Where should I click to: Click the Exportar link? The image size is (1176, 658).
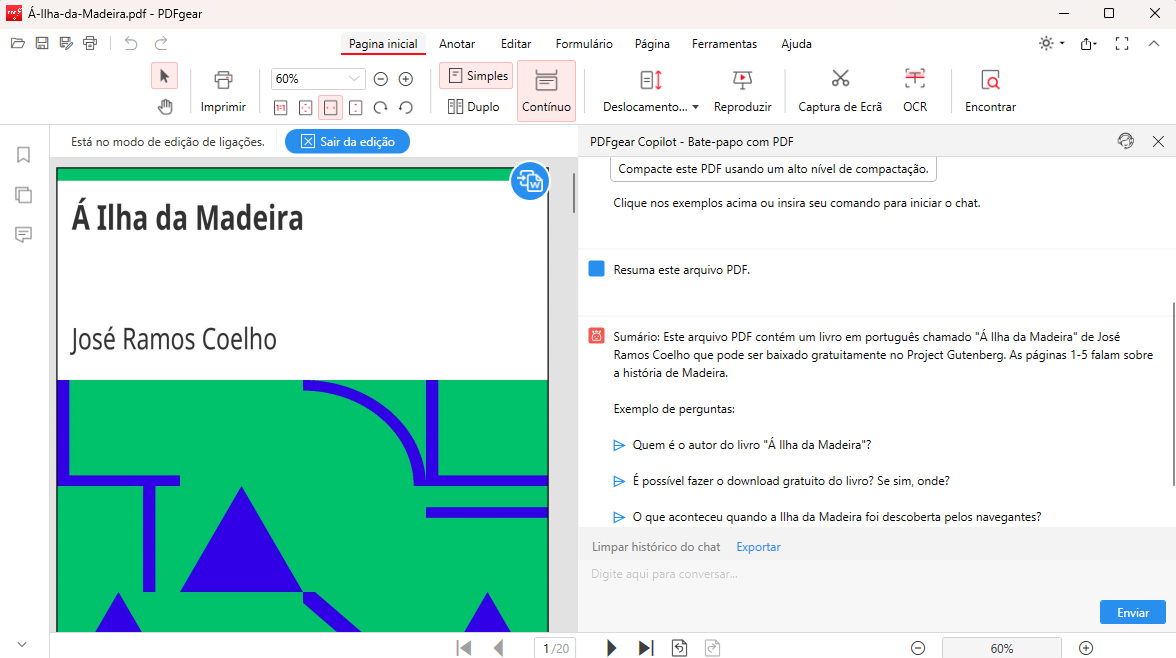[758, 547]
